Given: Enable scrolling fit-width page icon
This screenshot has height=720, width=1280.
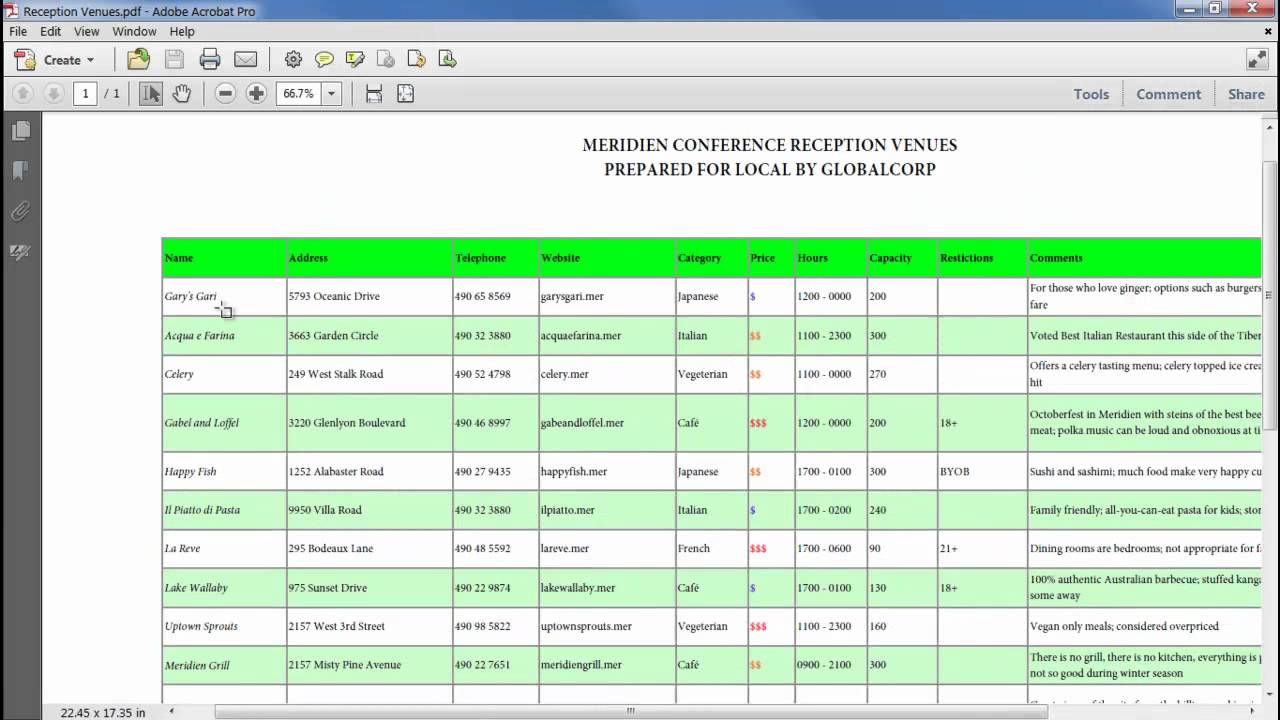Looking at the screenshot, I should coord(374,94).
